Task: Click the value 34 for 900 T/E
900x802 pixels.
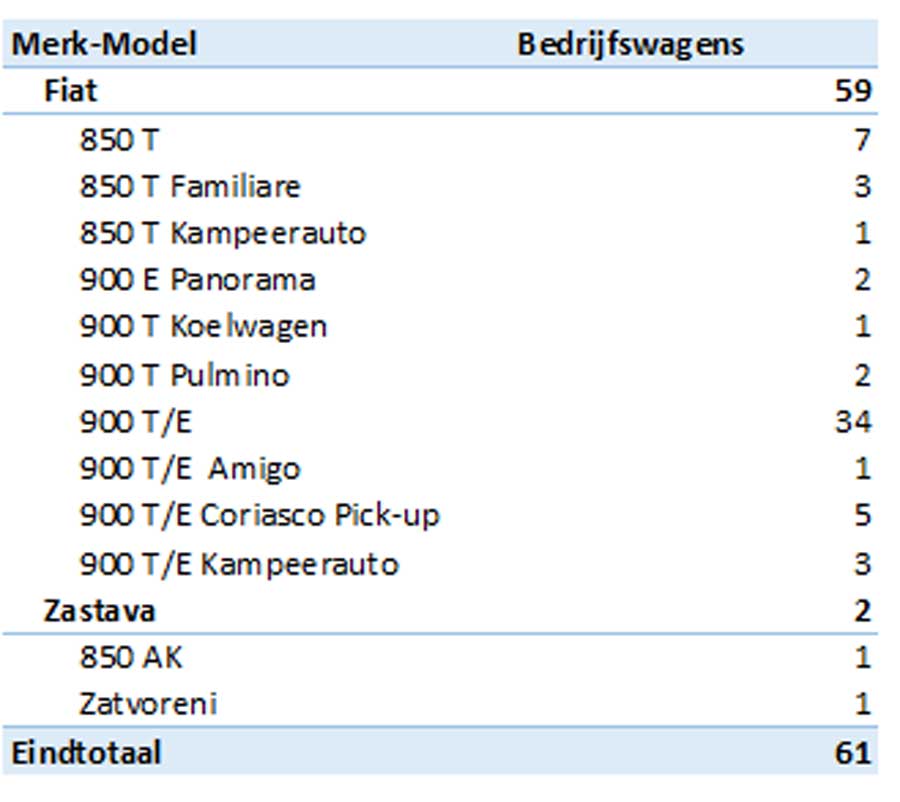Action: [x=852, y=422]
